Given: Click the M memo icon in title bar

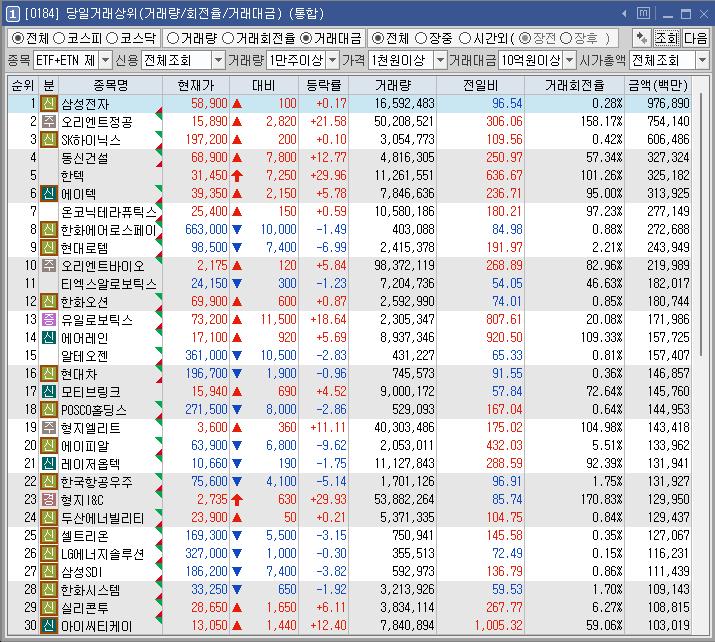Looking at the screenshot, I should (643, 13).
